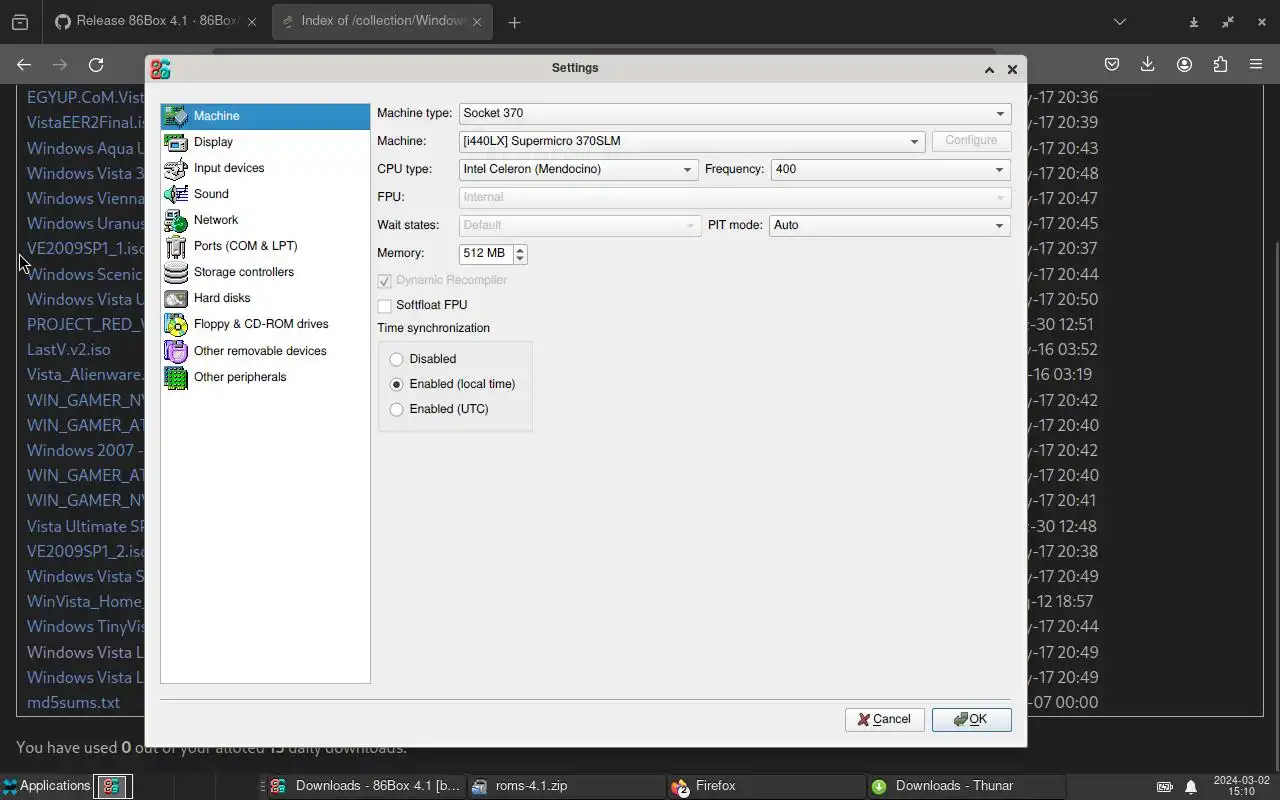Select Enabled (UTC) radio button
Screen dimensions: 1280x800
click(x=397, y=409)
